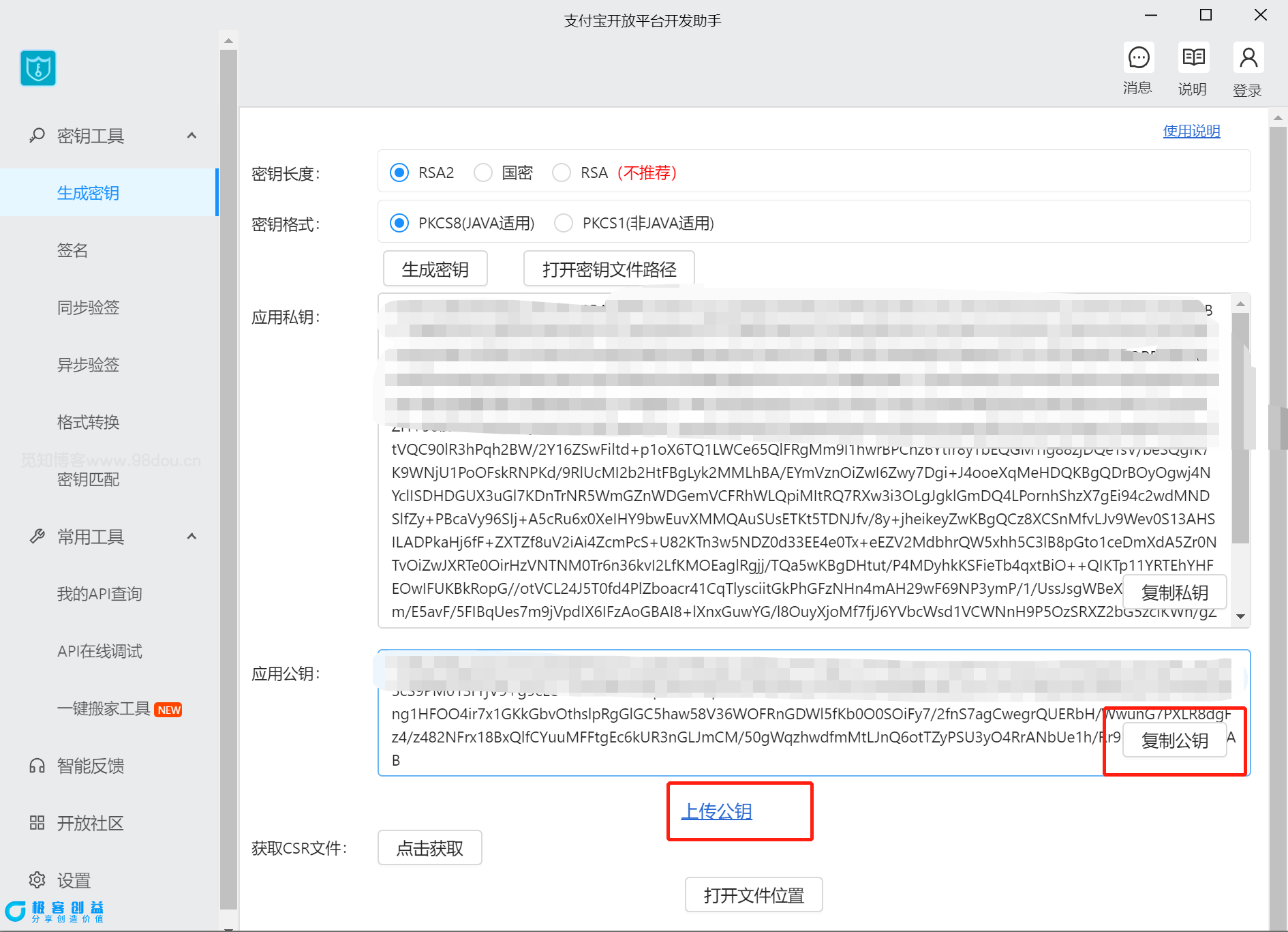1288x932 pixels.
Task: Click the blue shield app logo
Action: (x=38, y=68)
